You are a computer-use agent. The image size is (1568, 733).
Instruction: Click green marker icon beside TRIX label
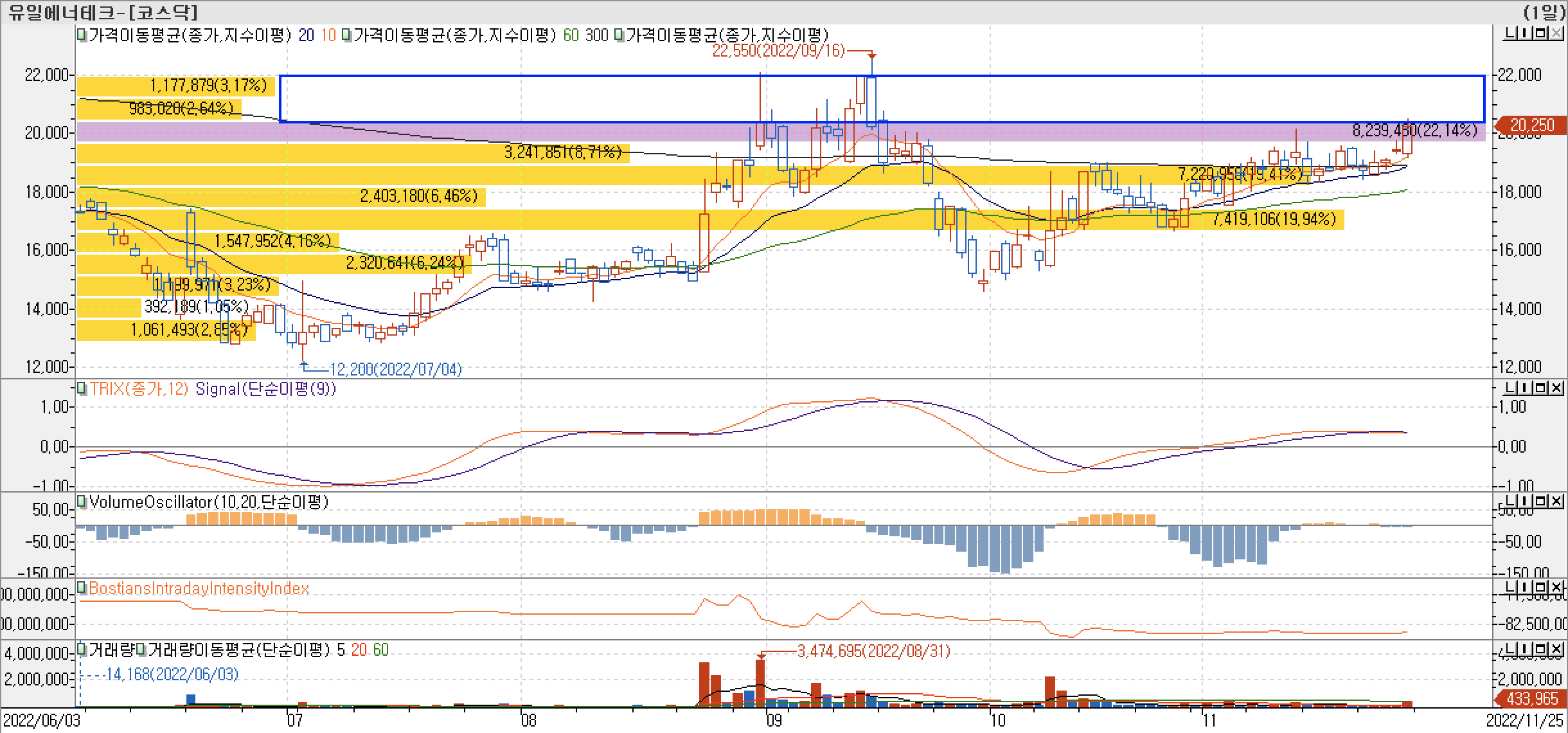coord(82,388)
